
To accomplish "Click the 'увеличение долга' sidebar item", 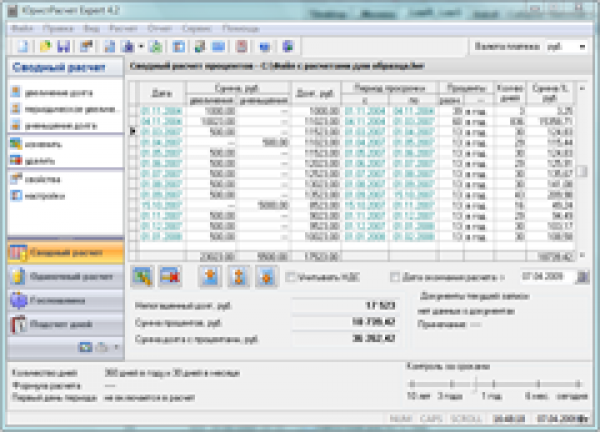I will 60,92.
